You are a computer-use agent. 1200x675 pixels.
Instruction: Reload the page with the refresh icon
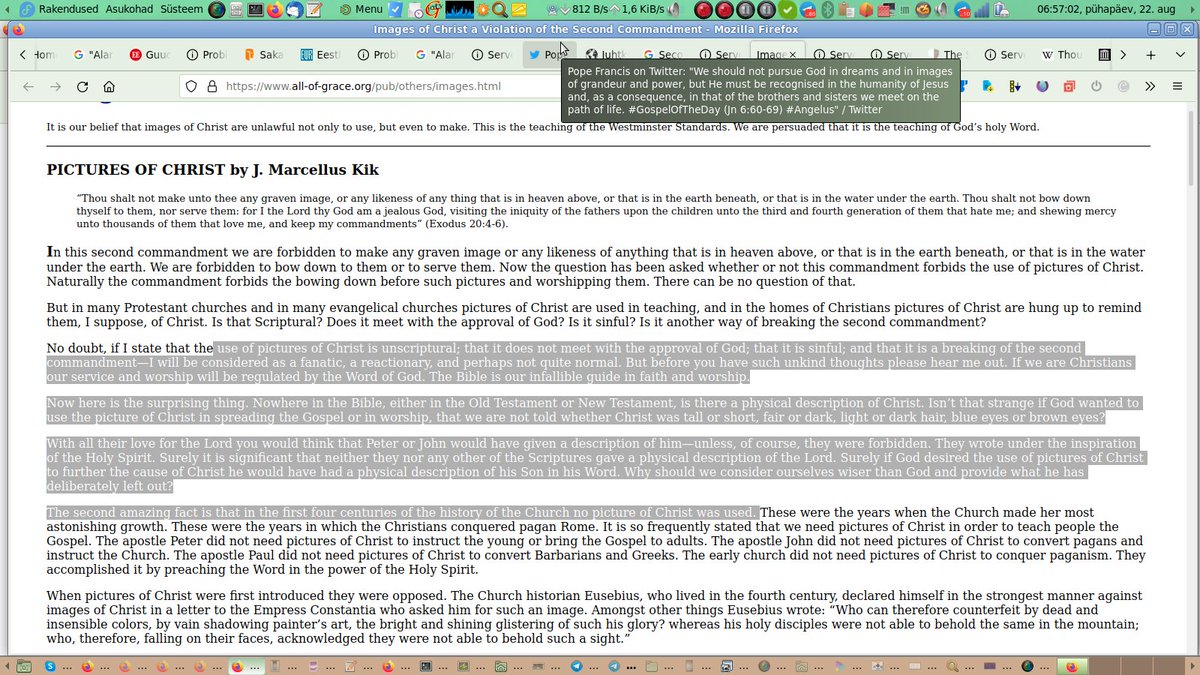81,86
